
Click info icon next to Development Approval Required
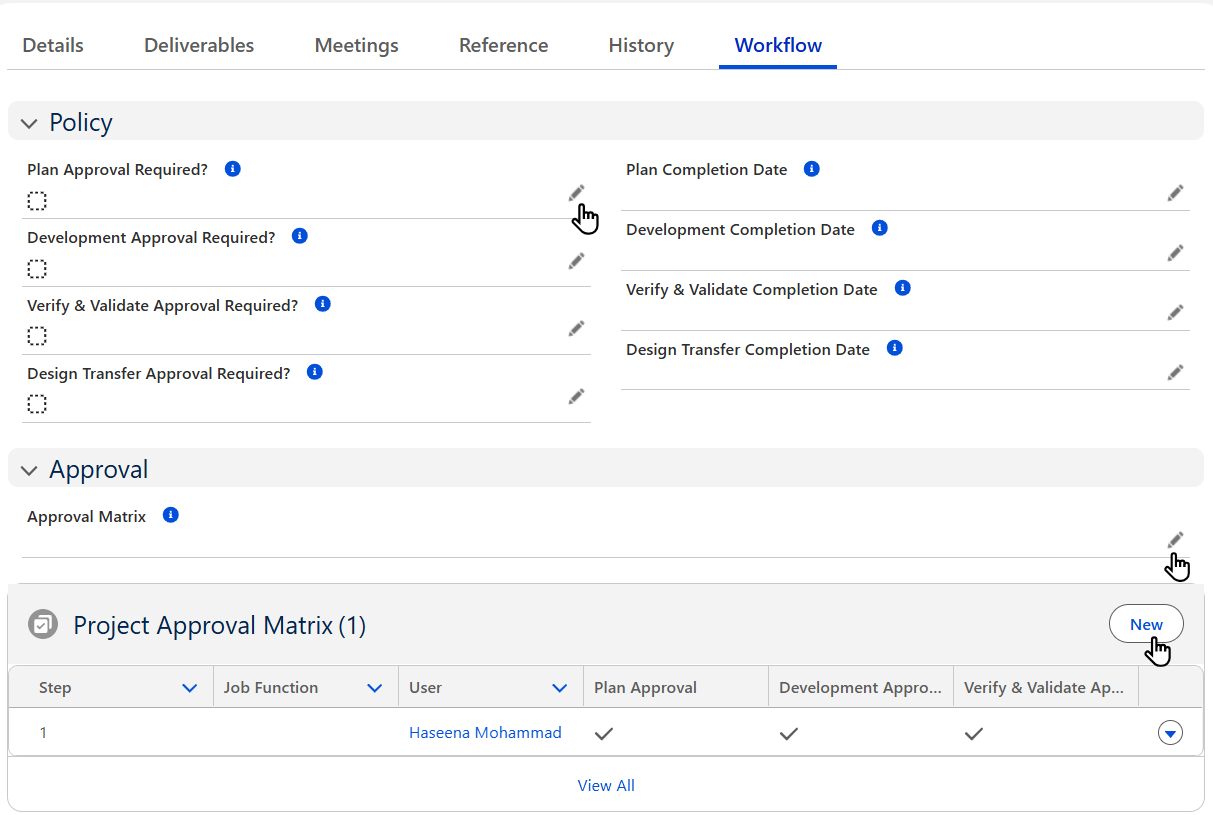299,236
